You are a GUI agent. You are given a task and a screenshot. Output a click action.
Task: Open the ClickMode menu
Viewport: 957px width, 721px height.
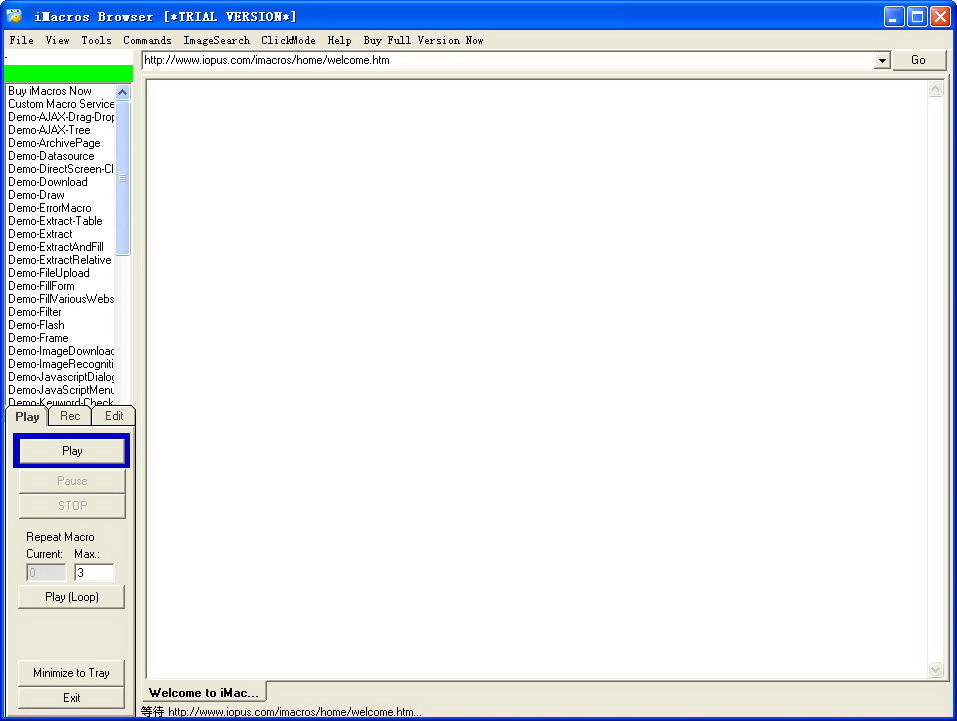tap(288, 41)
